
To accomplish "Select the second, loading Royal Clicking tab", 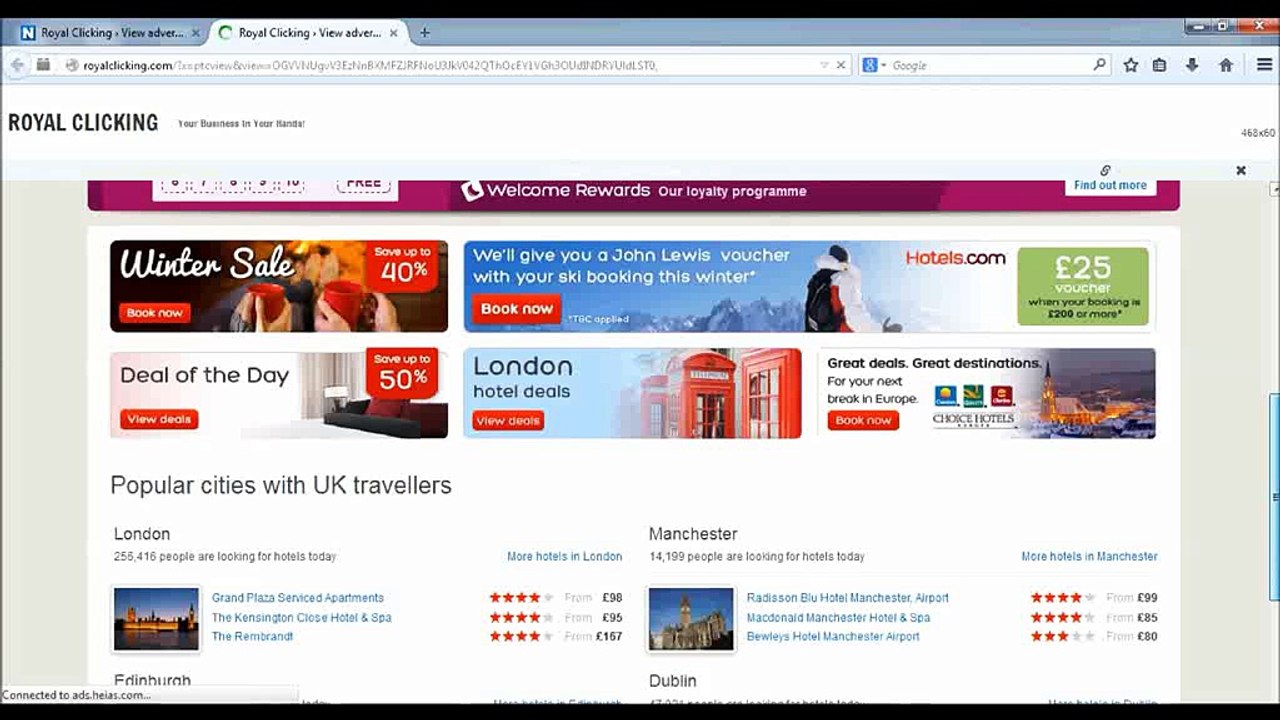I will (308, 33).
